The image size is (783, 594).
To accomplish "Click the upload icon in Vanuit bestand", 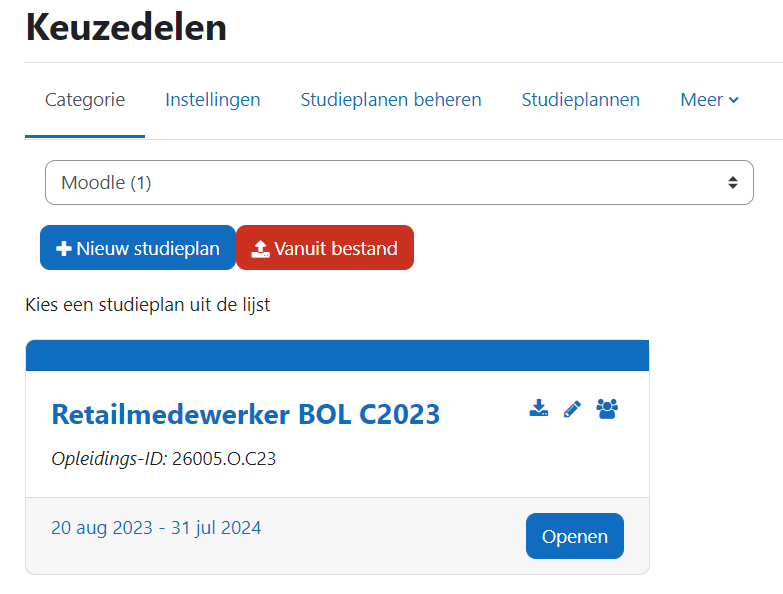I will (x=260, y=249).
